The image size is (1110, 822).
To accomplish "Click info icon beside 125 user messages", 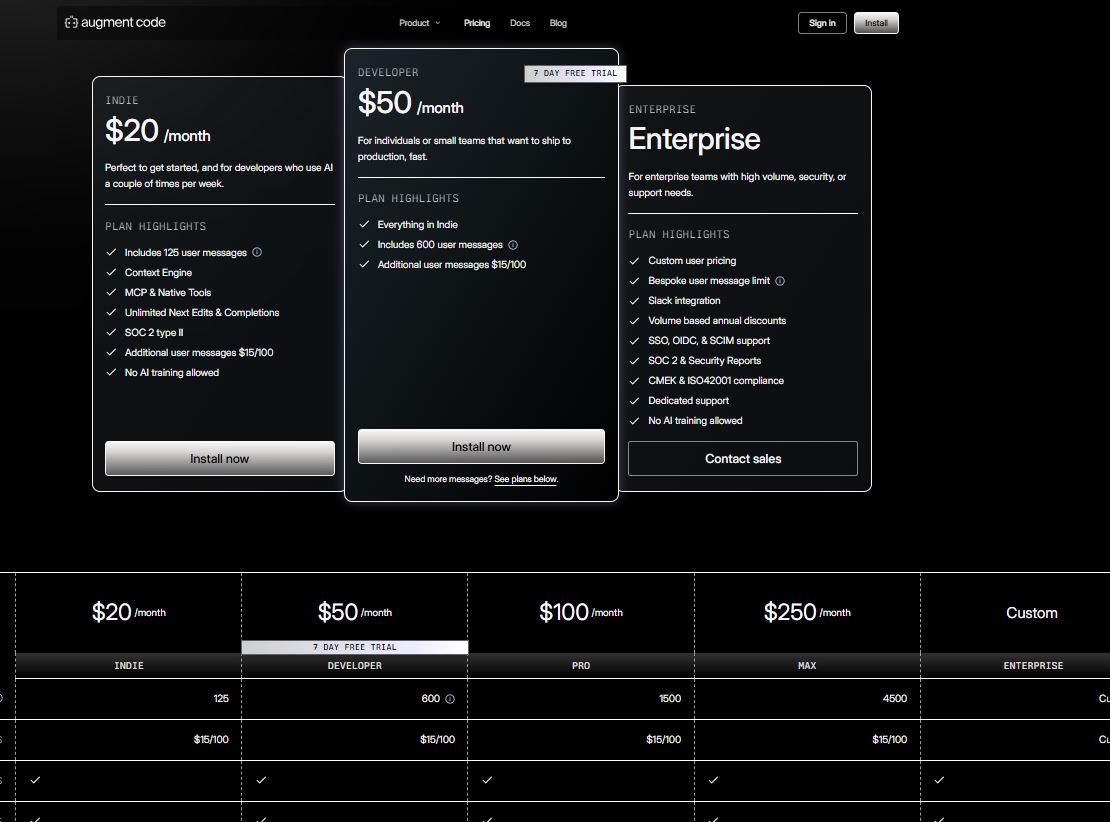I will pos(257,252).
